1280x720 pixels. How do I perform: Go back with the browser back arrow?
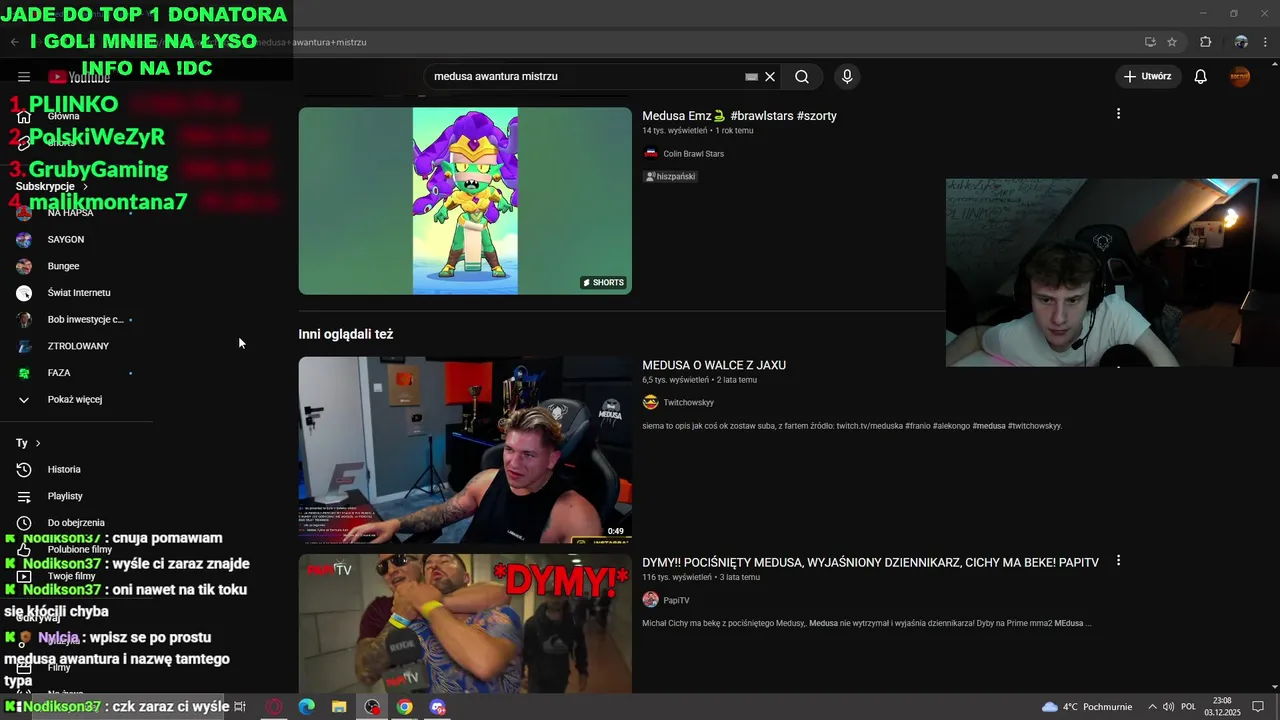14,42
